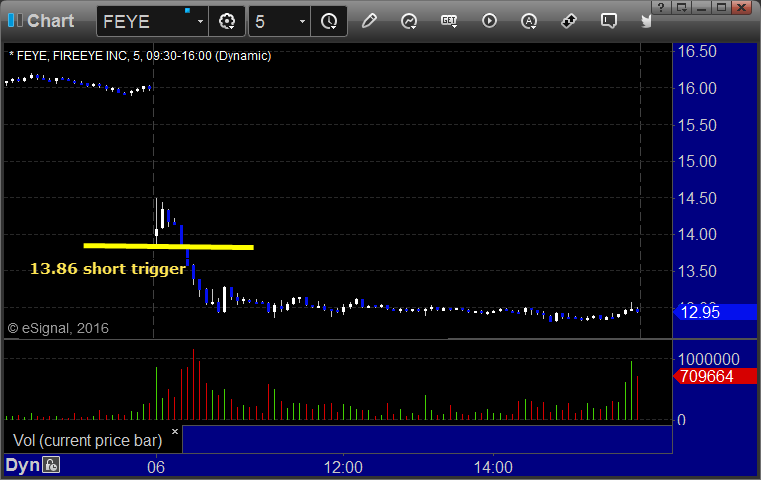The height and width of the screenshot is (480, 761).
Task: Click the tallest red volume bar
Action: coord(193,384)
